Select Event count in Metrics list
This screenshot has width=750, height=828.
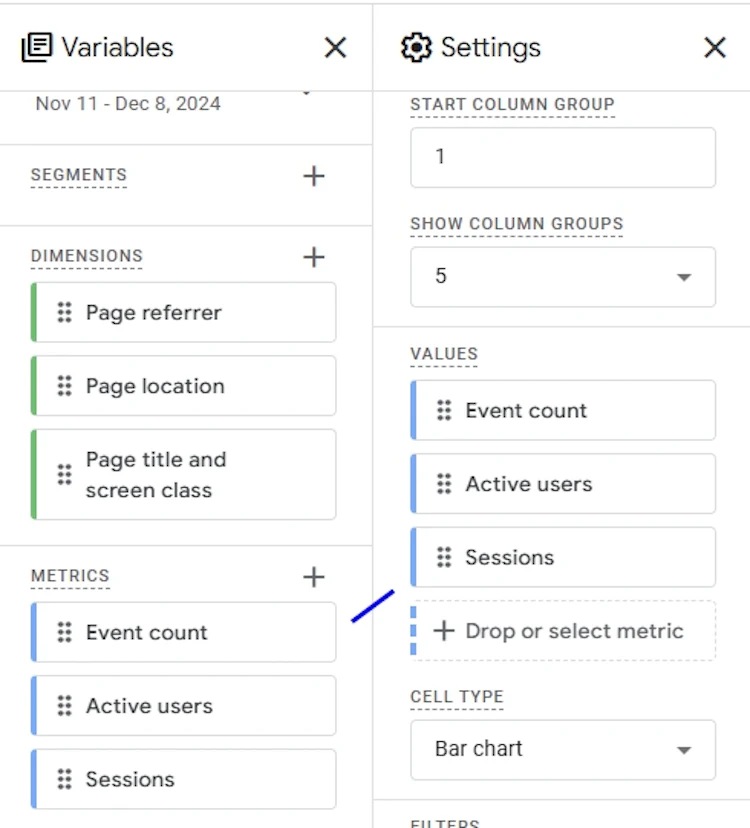pyautogui.click(x=183, y=632)
